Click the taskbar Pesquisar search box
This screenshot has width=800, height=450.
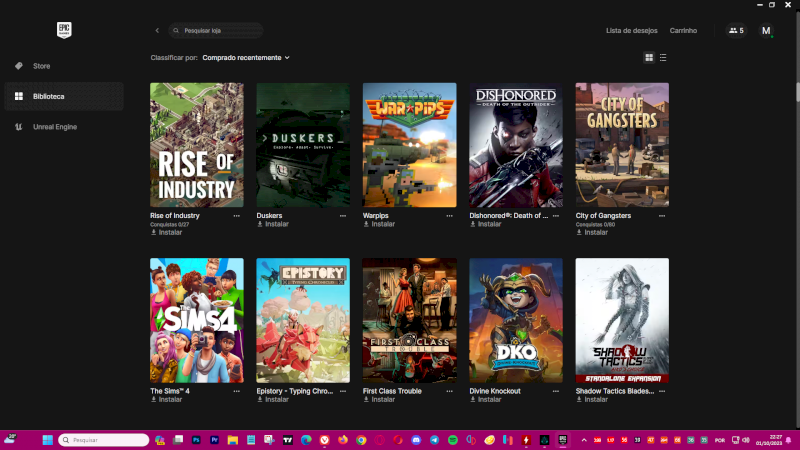(x=104, y=440)
